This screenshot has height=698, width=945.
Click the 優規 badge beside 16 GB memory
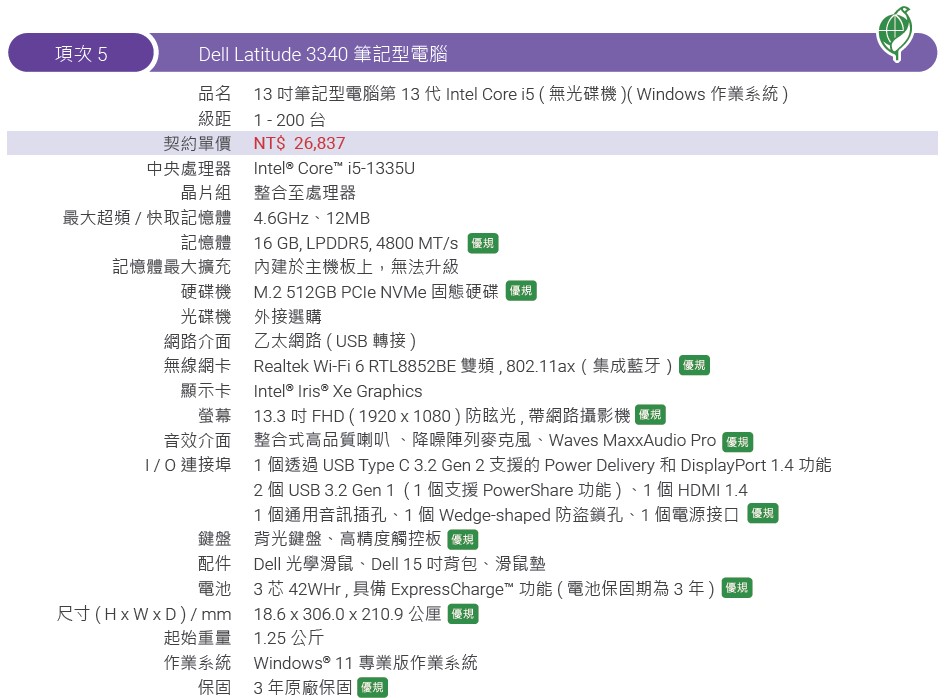coord(483,244)
